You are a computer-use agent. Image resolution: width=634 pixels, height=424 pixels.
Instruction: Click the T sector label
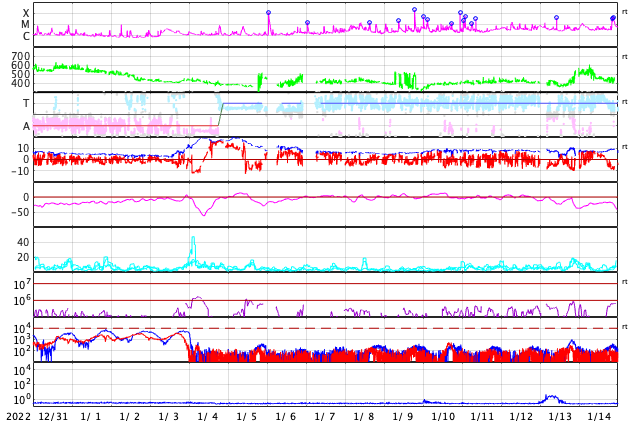(26, 103)
